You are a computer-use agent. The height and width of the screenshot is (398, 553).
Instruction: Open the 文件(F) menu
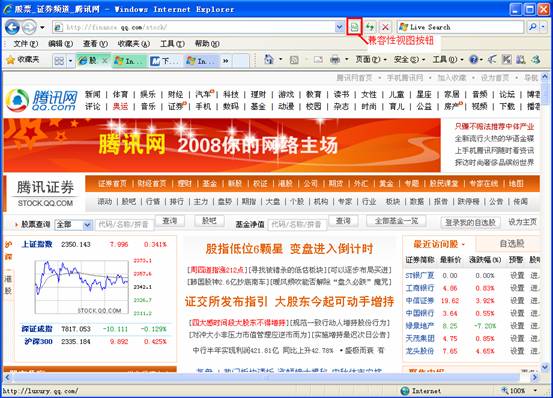coord(25,44)
